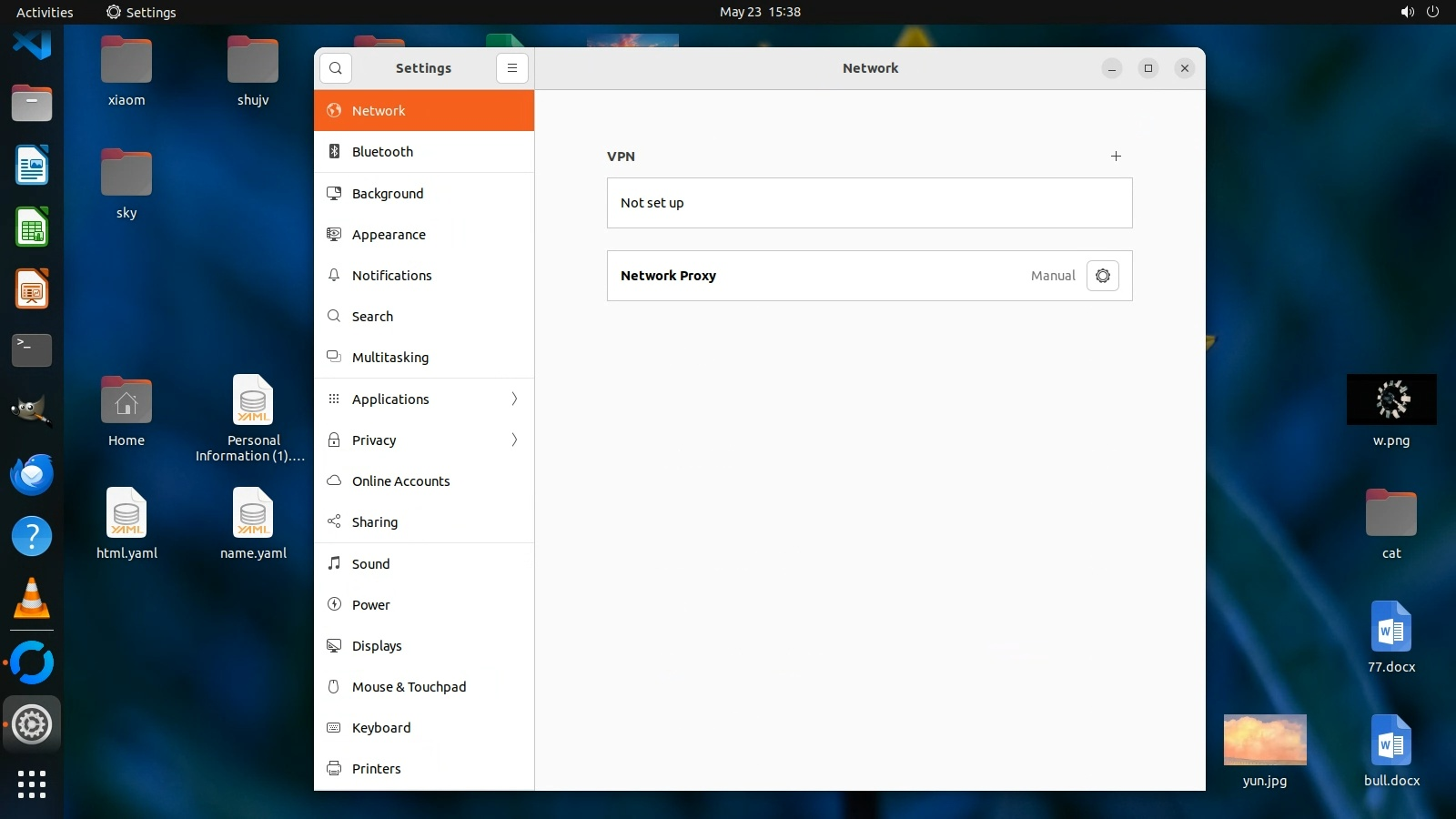
Task: Open the clock and calendar panel
Action: 760,12
